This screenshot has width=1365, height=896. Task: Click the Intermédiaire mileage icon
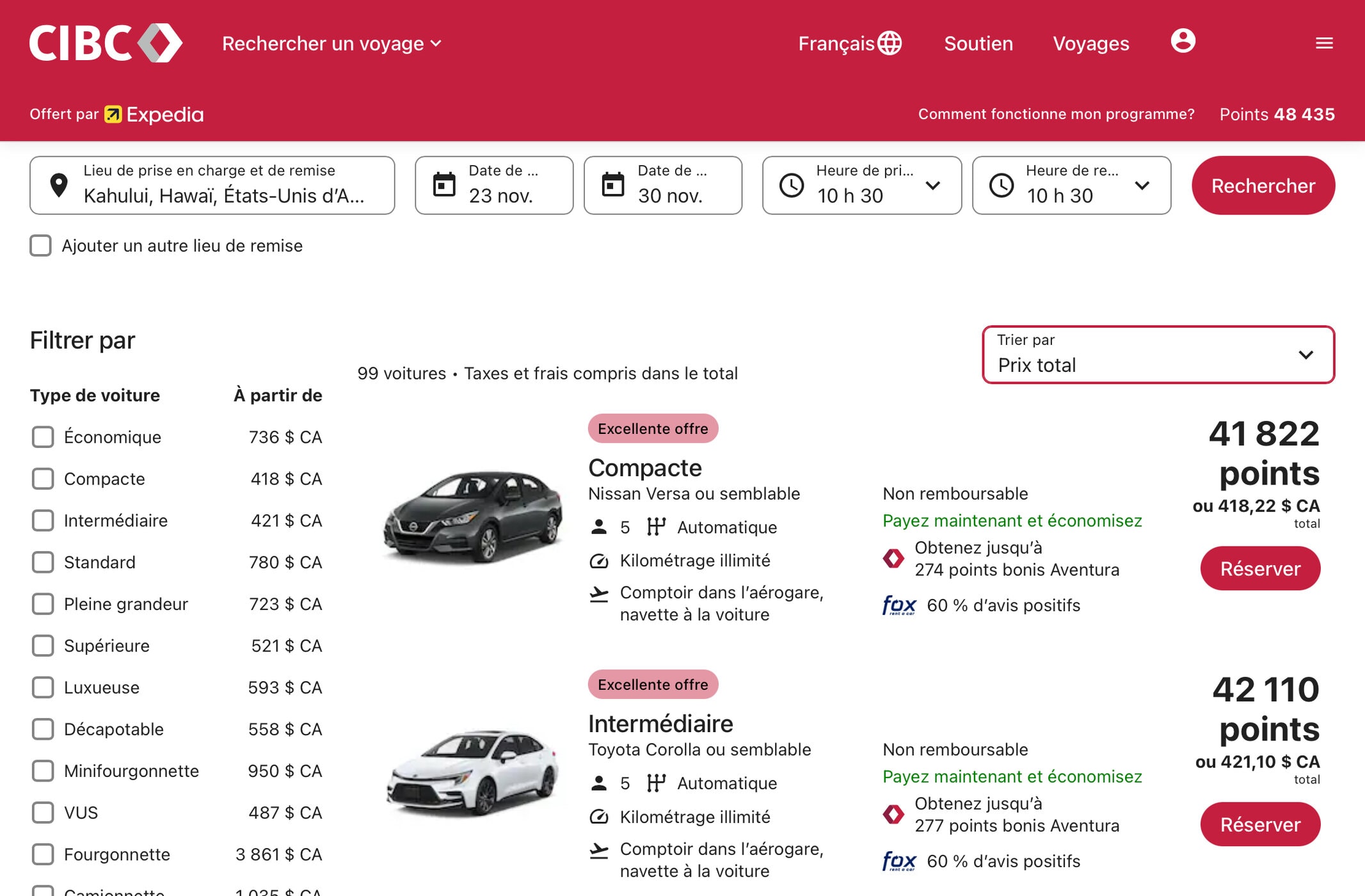599,817
